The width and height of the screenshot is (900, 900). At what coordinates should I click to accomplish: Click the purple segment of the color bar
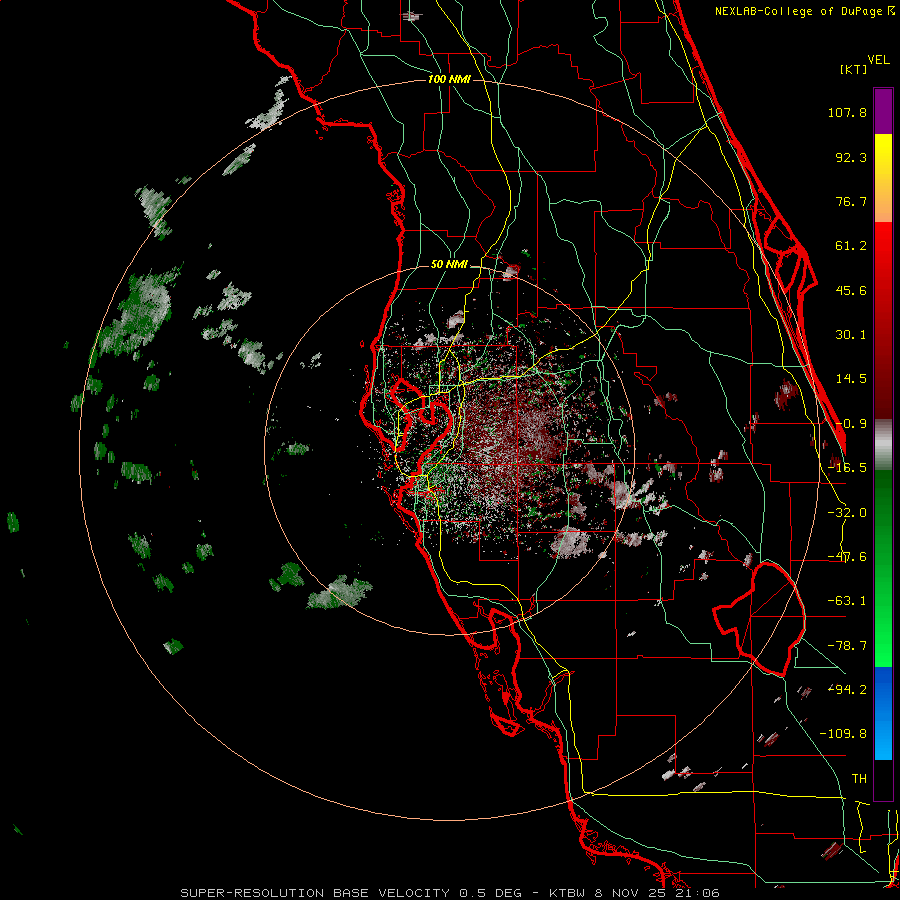(883, 111)
